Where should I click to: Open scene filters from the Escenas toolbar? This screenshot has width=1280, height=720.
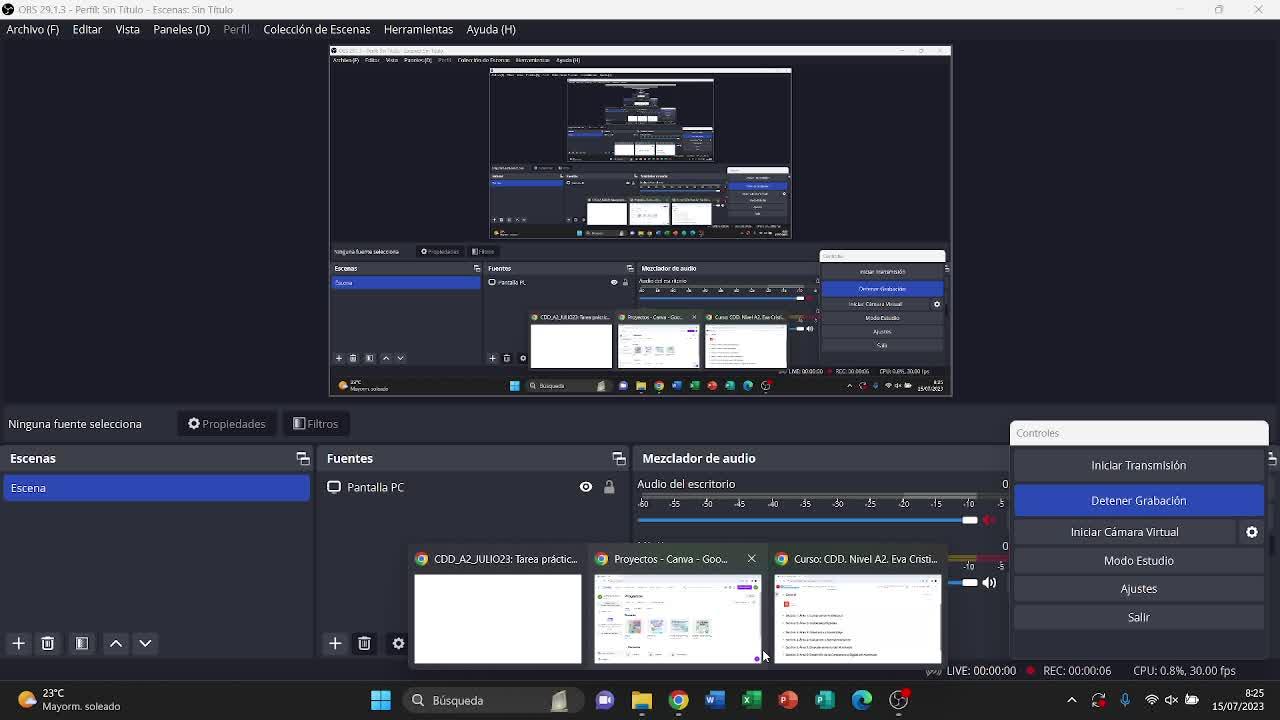(82, 644)
